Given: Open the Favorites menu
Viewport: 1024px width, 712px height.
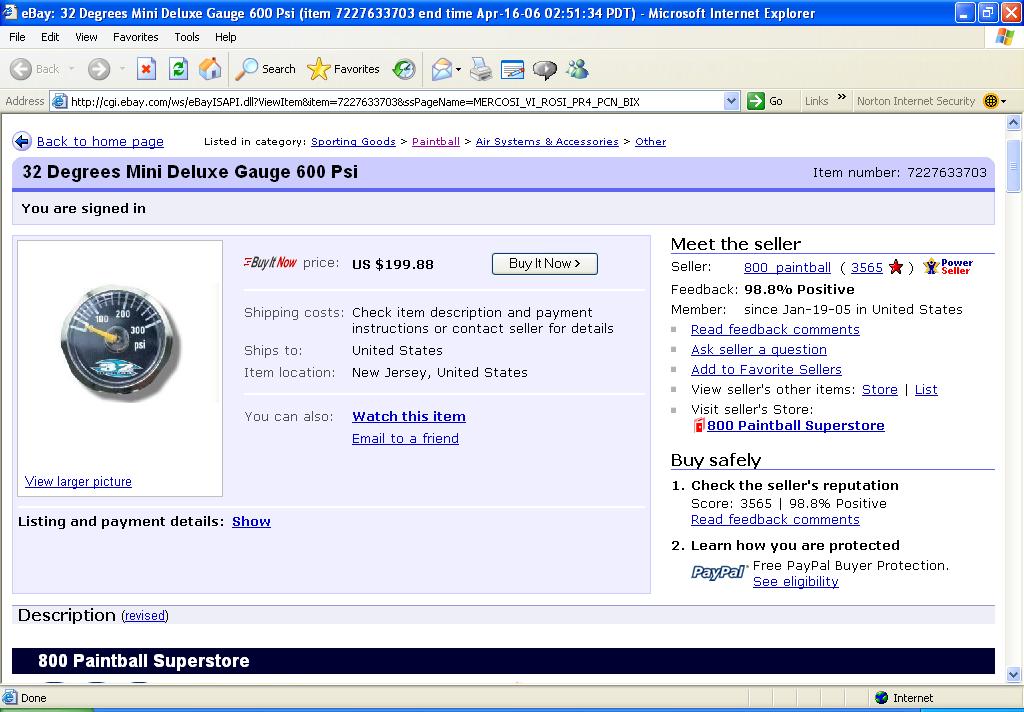Looking at the screenshot, I should click(136, 37).
